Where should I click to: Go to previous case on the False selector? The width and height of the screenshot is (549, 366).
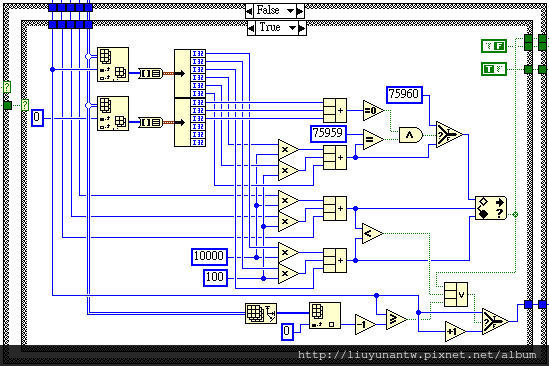(x=249, y=11)
